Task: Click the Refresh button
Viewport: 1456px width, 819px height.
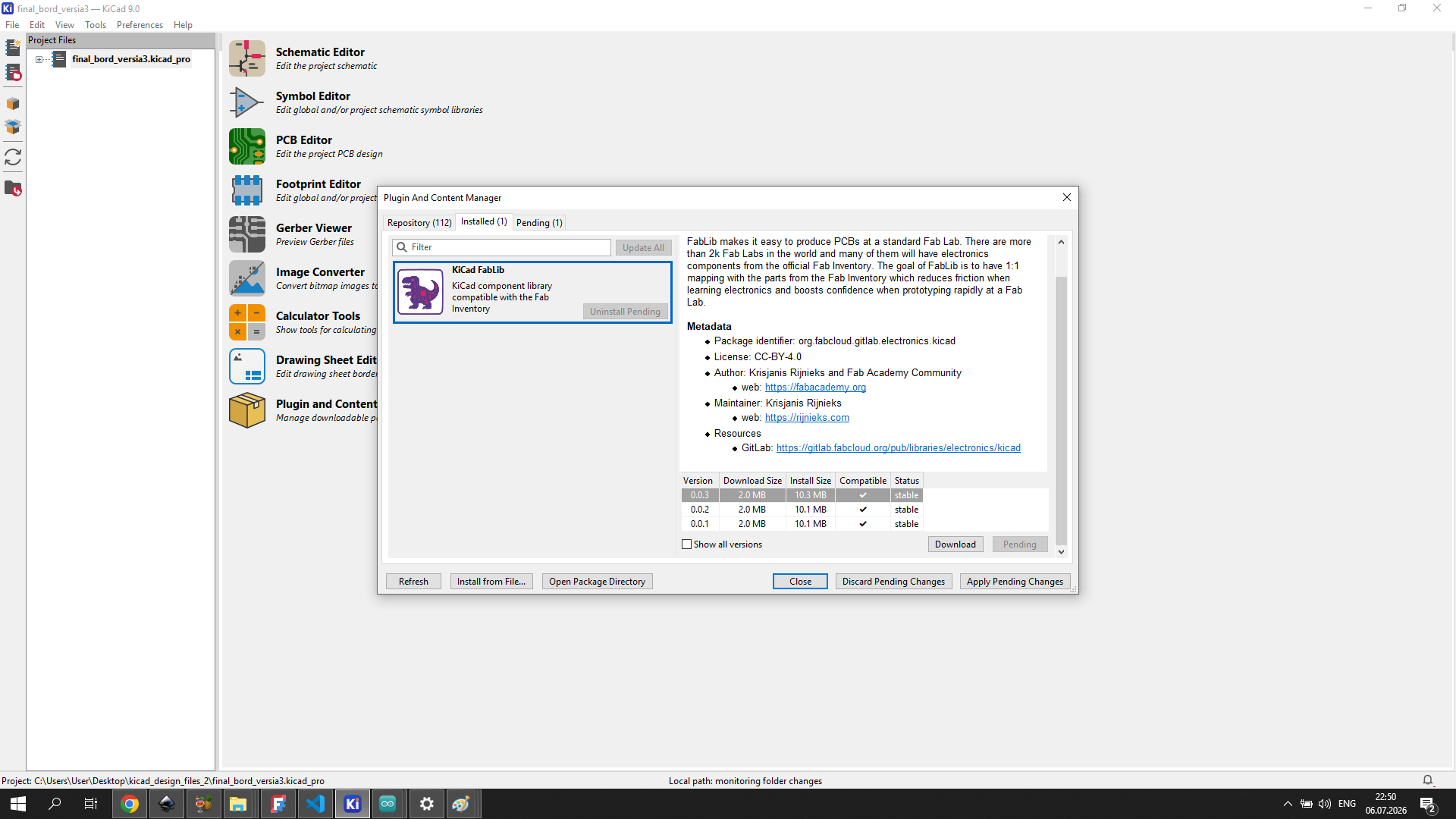Action: tap(413, 582)
